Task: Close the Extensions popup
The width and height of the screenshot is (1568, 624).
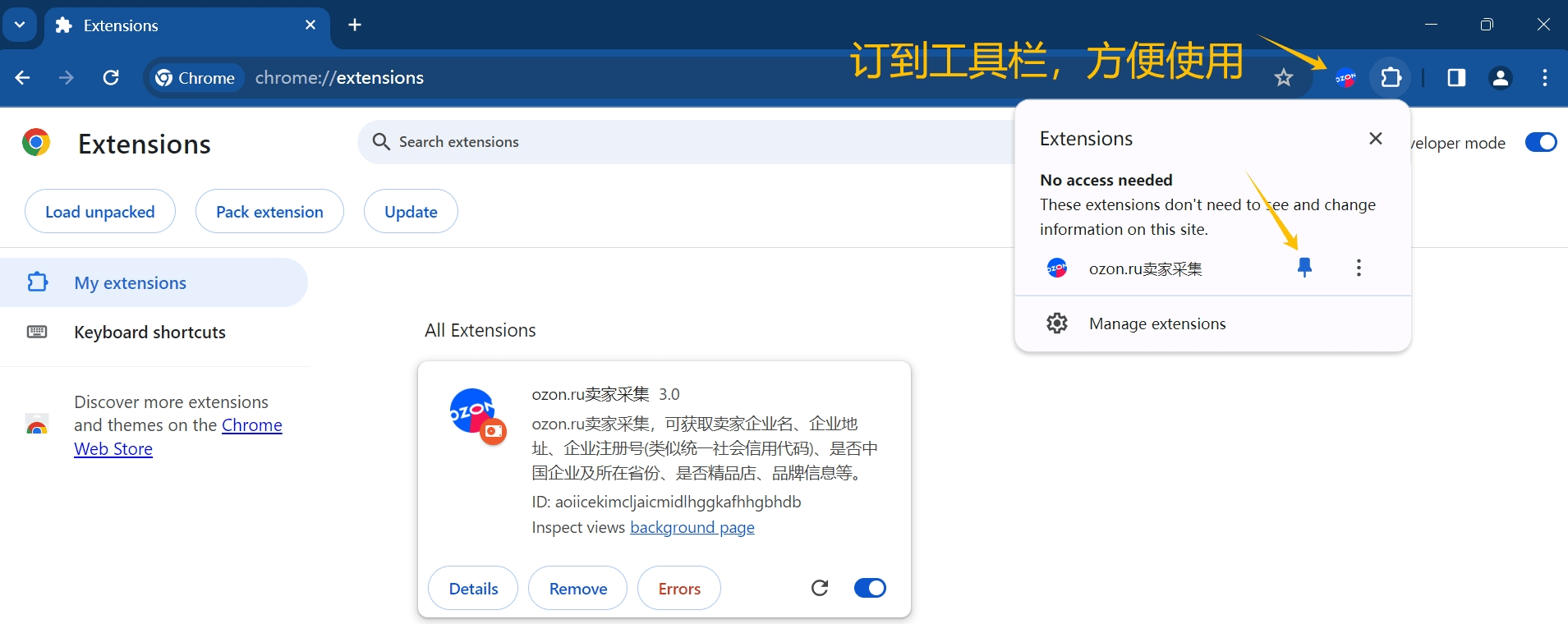Action: point(1376,139)
